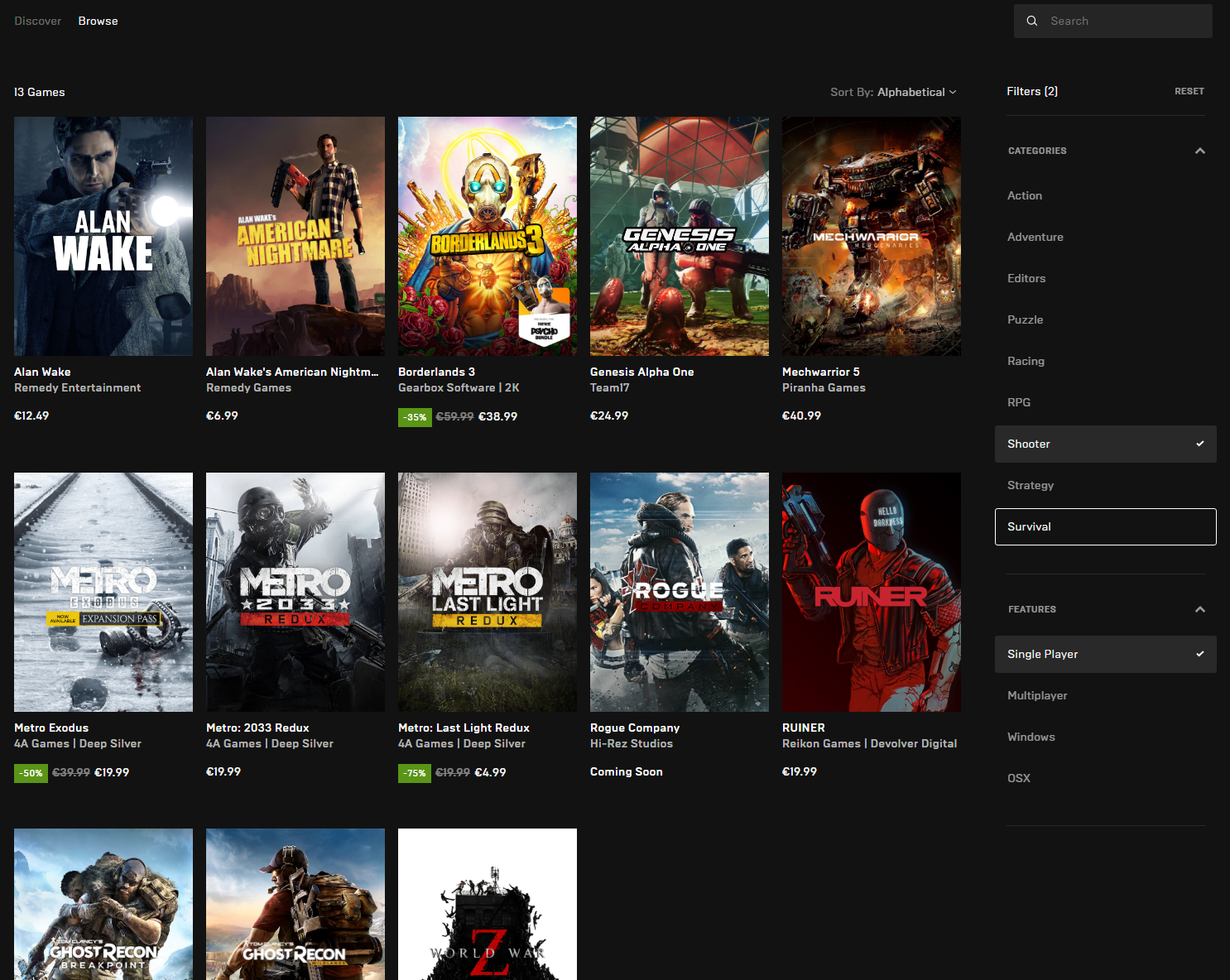Open the Borderlands 3 cover art
Viewport: 1230px width, 980px height.
(x=488, y=236)
